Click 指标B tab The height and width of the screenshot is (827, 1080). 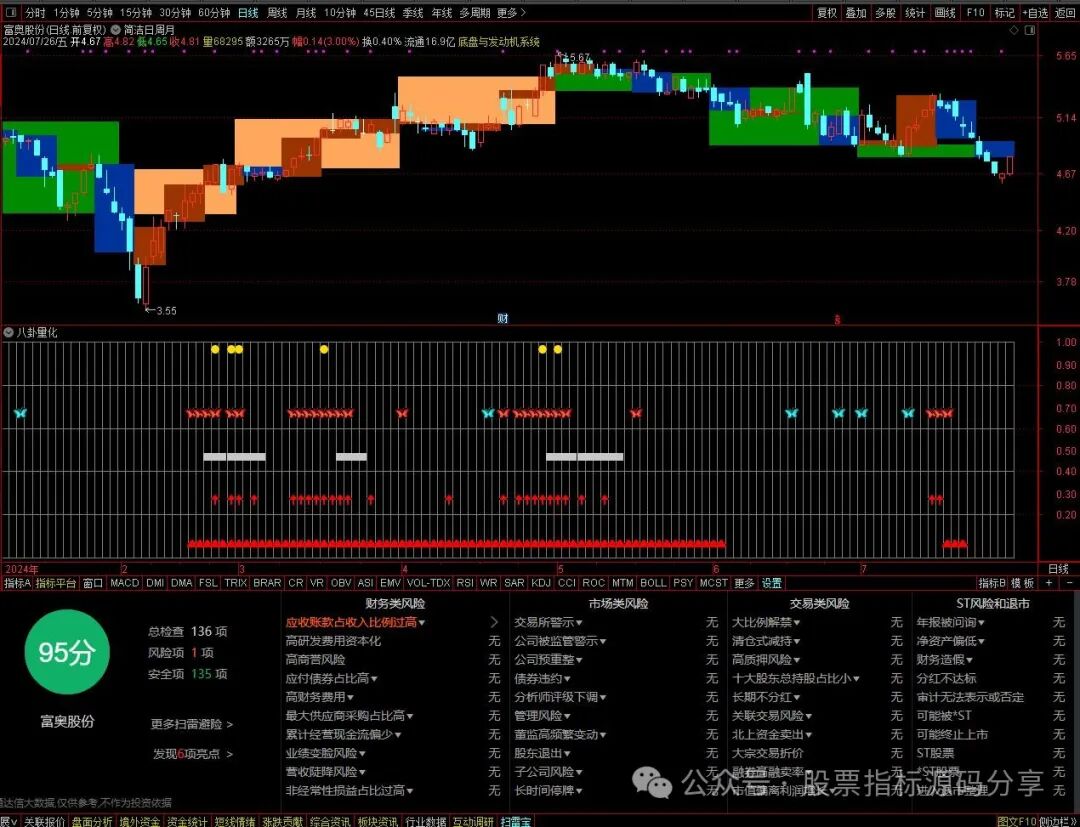(993, 583)
